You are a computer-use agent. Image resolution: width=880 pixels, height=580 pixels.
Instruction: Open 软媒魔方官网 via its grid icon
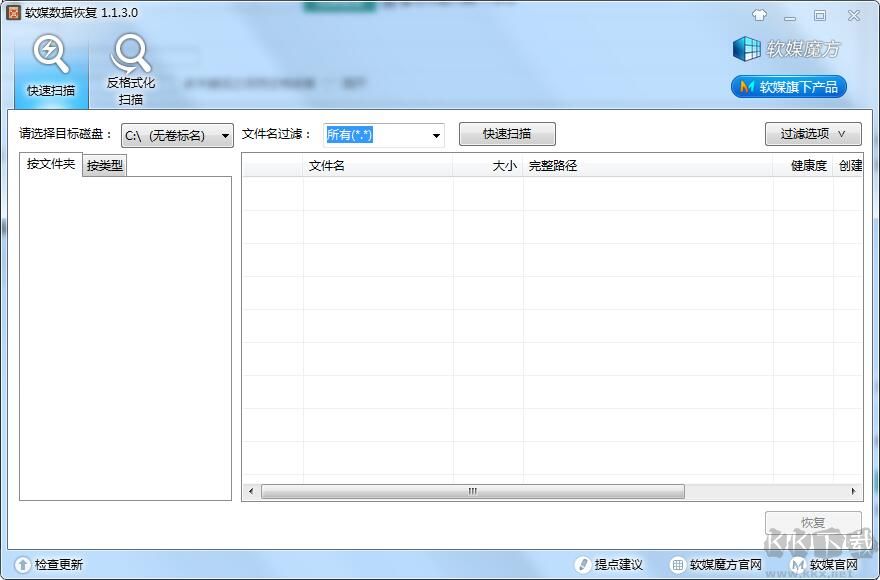677,564
